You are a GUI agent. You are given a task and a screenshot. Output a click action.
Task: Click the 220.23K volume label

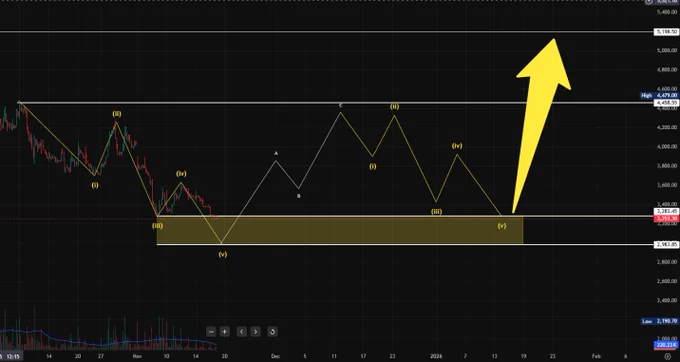click(666, 345)
